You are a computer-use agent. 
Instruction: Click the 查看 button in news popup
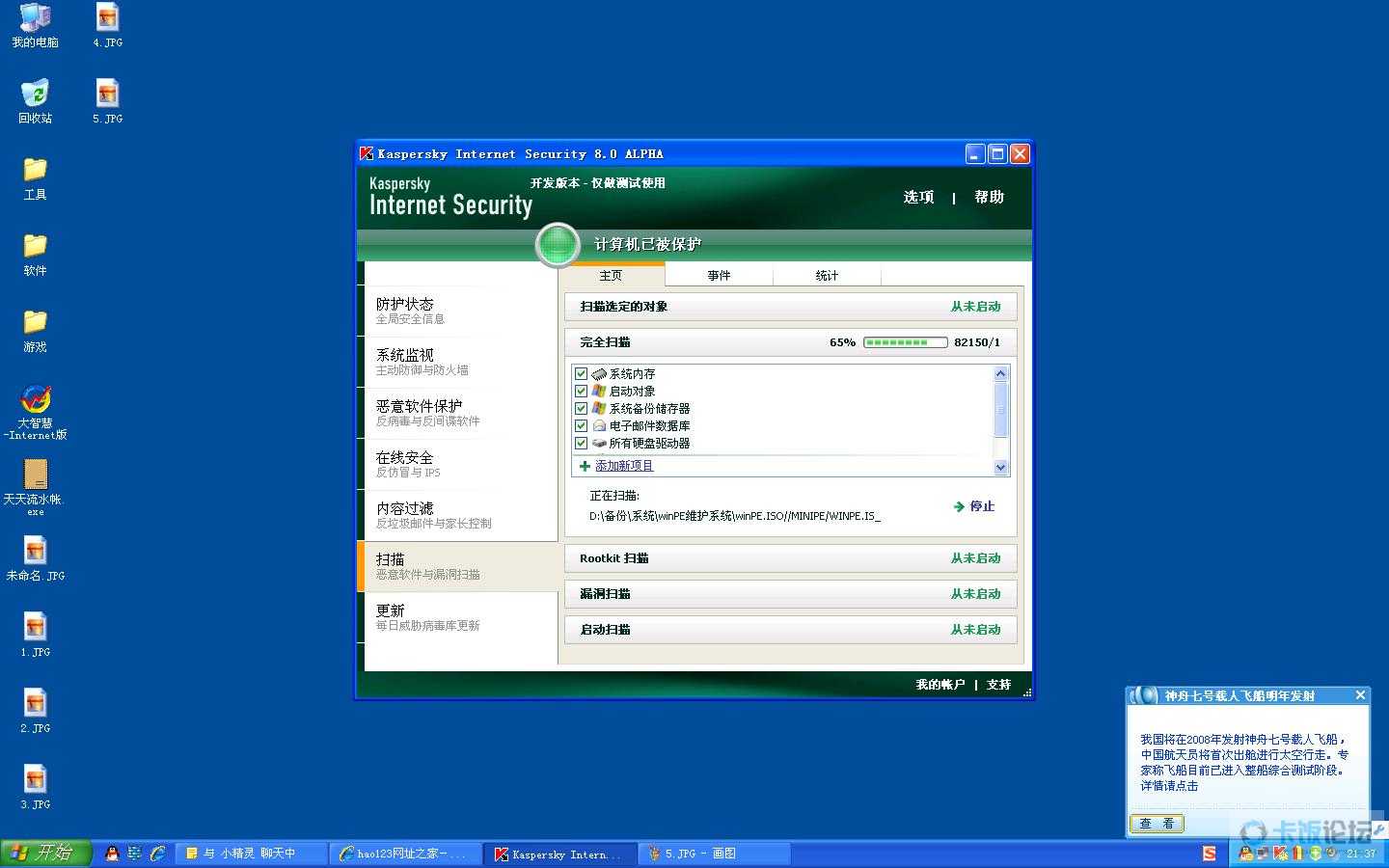coord(1157,824)
